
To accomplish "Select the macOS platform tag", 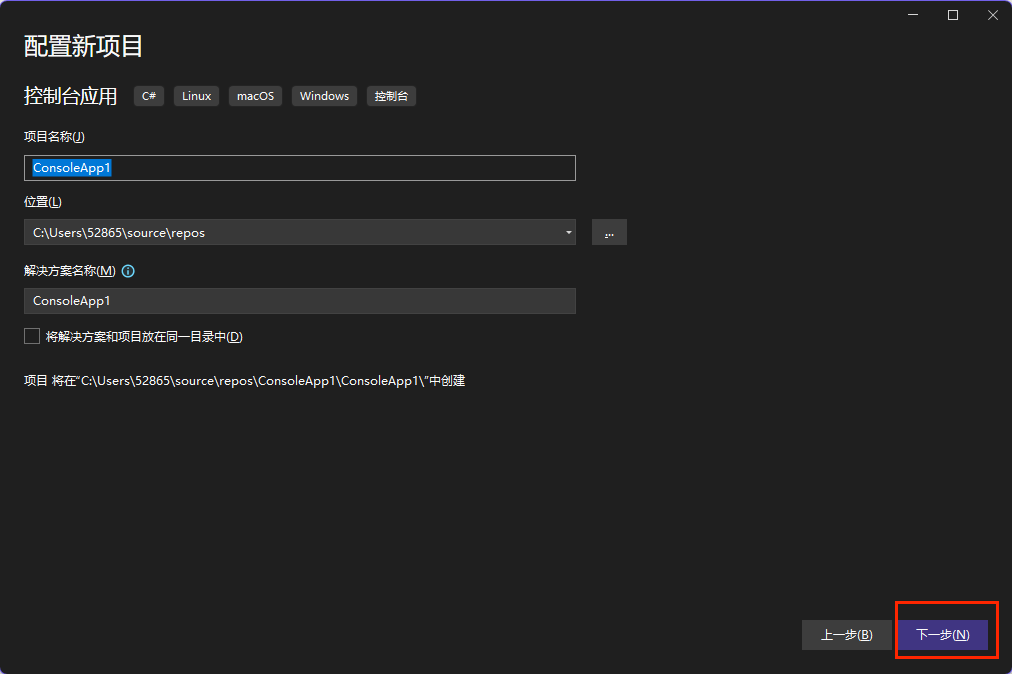I will [255, 96].
